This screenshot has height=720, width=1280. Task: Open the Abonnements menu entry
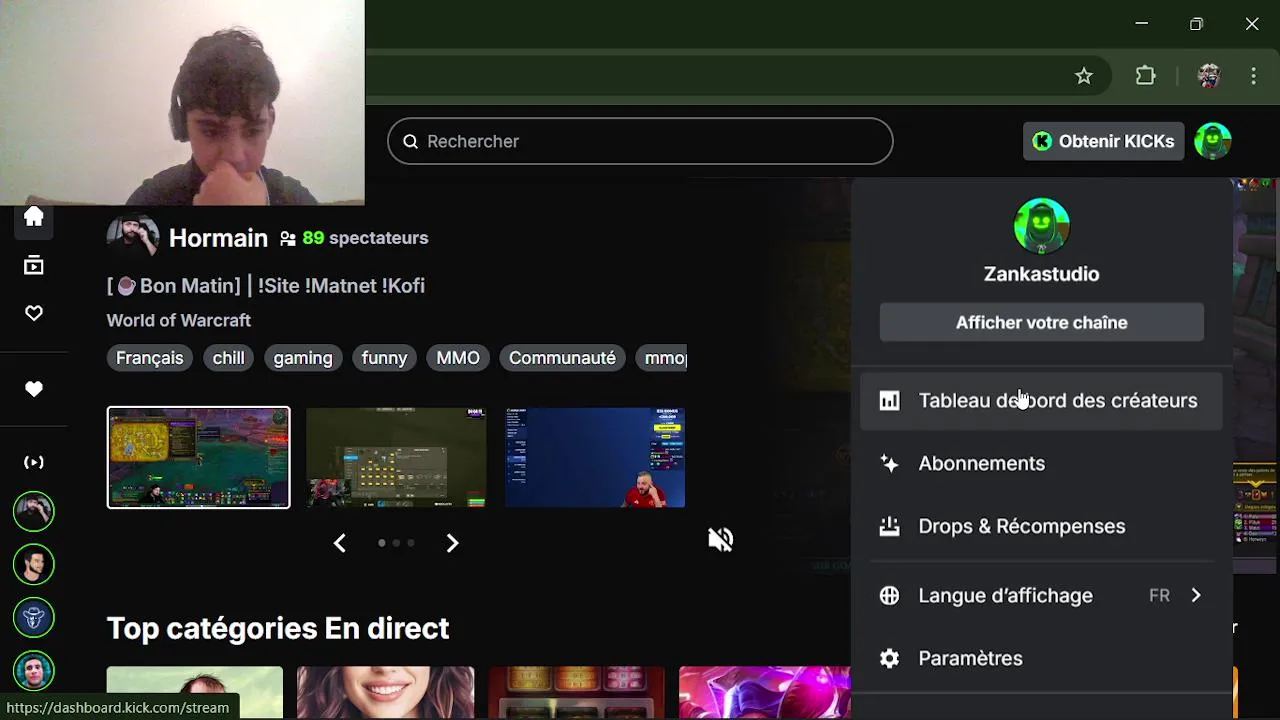[1041, 463]
